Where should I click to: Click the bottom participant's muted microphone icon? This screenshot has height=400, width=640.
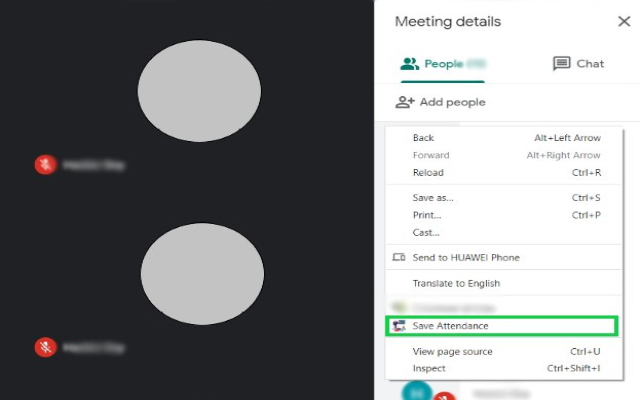45,347
